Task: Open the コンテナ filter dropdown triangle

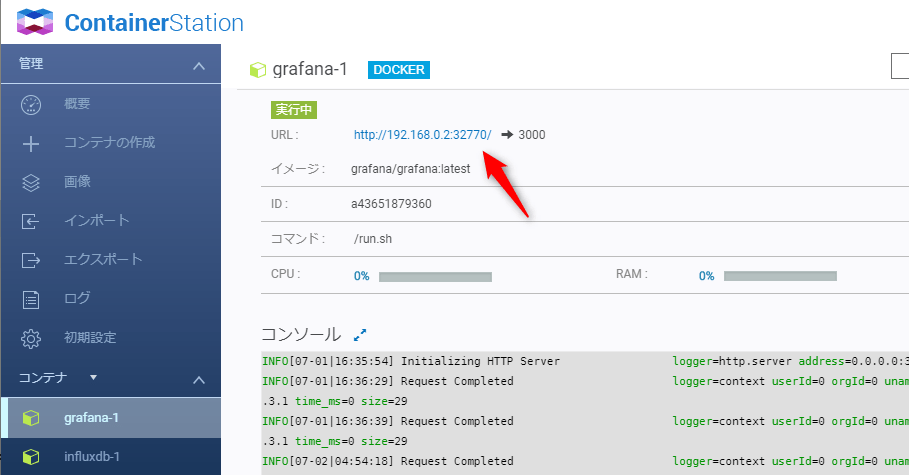Action: [93, 378]
